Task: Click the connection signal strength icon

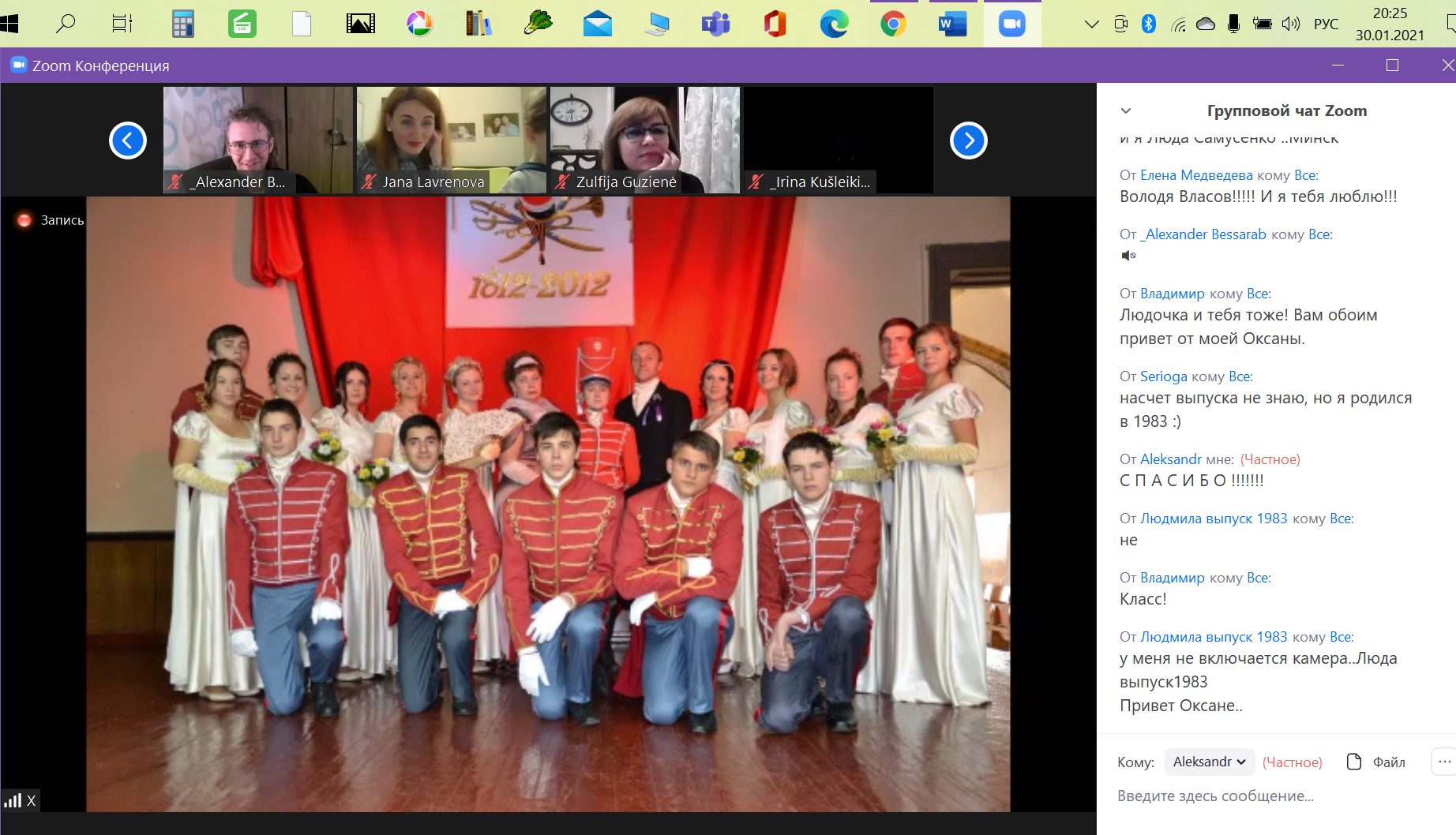Action: (13, 801)
